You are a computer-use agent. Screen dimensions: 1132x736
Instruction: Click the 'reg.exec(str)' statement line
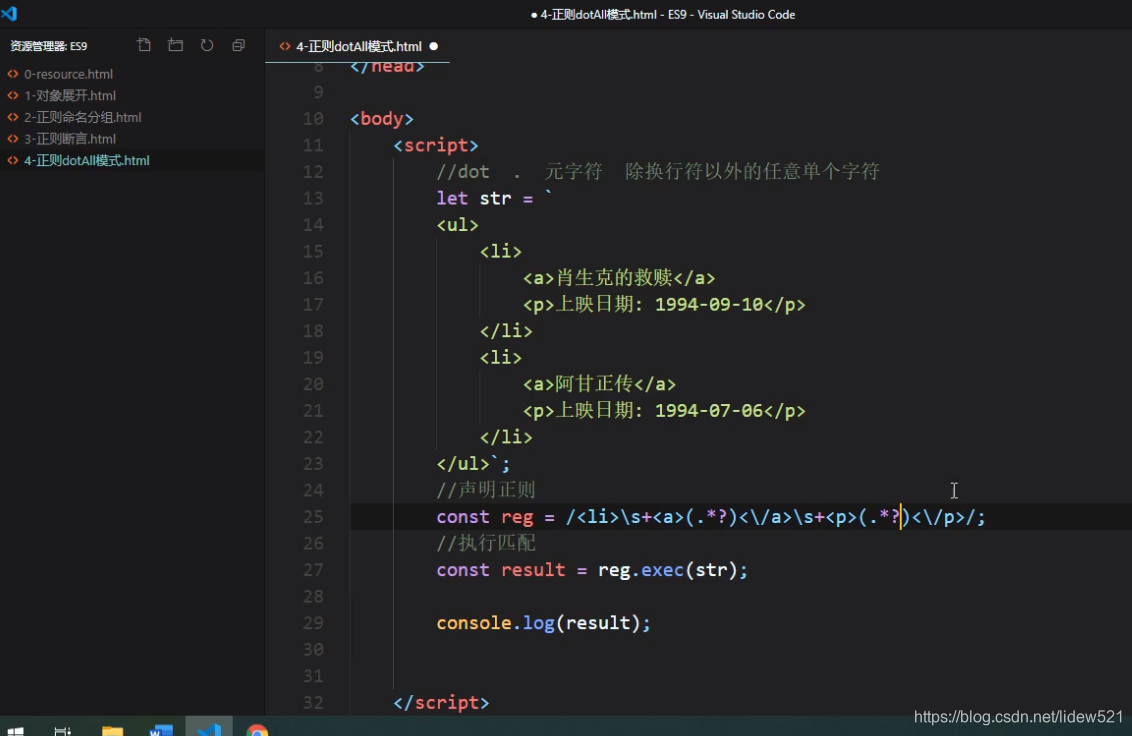tap(592, 570)
